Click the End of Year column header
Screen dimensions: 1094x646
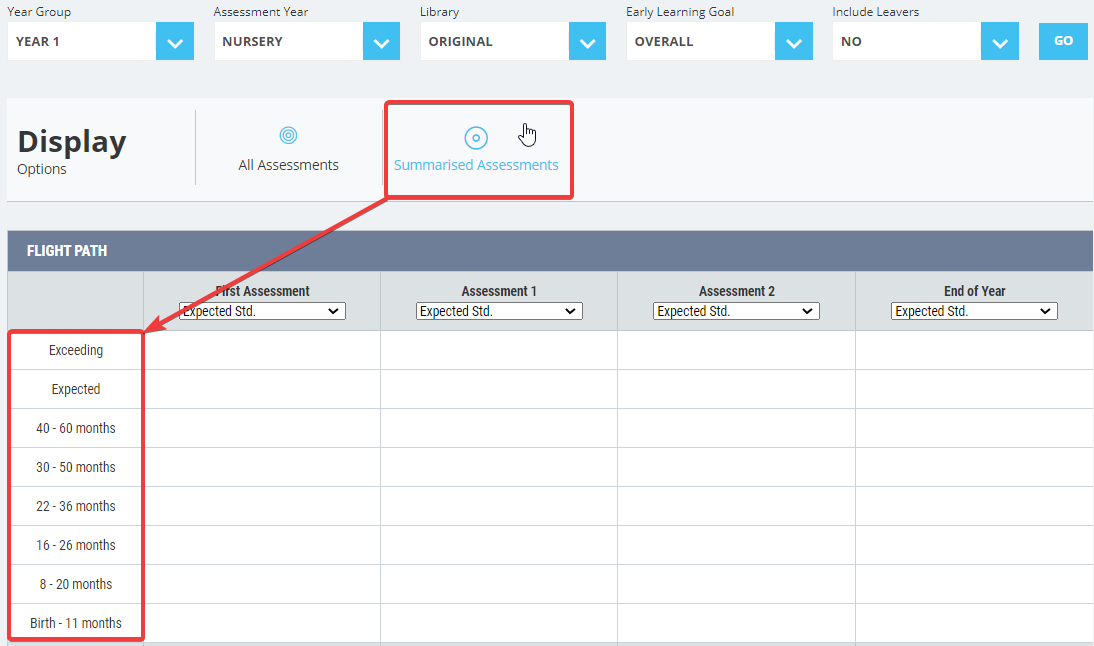pyautogui.click(x=975, y=291)
